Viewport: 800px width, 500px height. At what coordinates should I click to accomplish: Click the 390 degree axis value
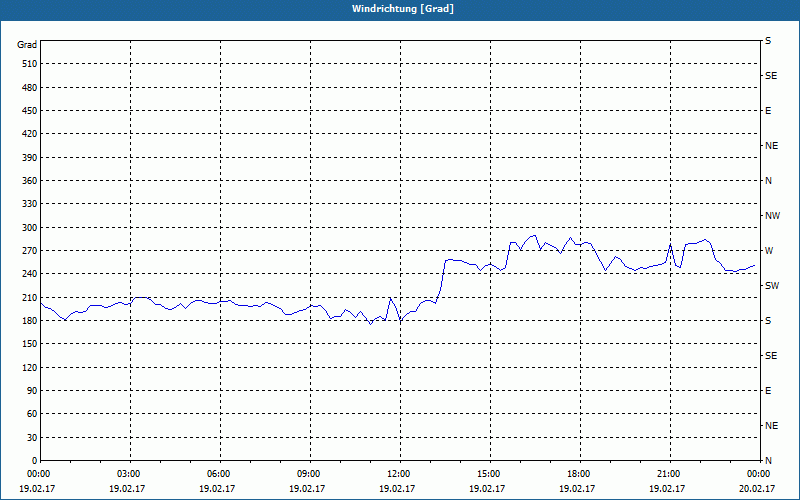[30, 158]
